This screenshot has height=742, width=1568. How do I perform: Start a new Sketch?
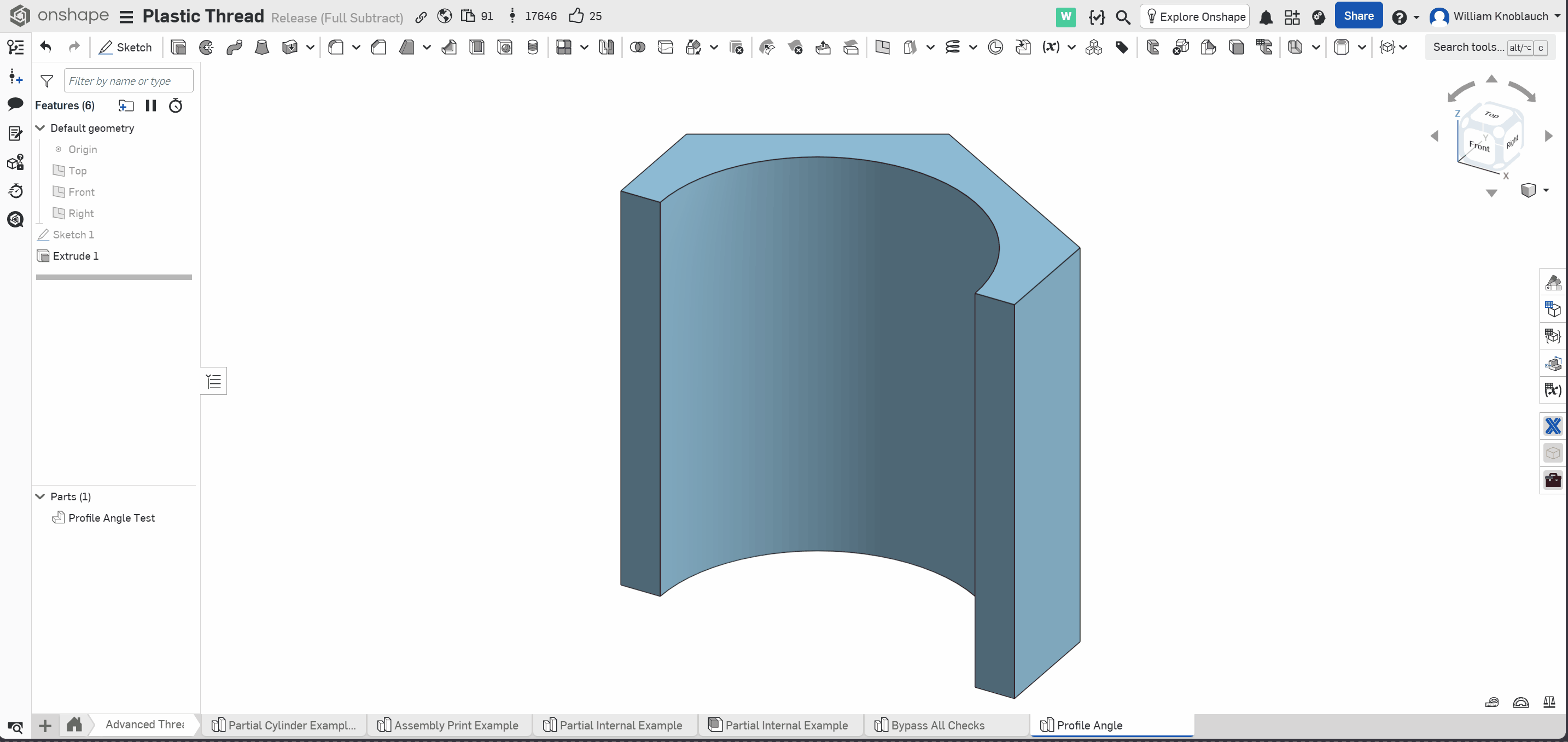[x=125, y=48]
